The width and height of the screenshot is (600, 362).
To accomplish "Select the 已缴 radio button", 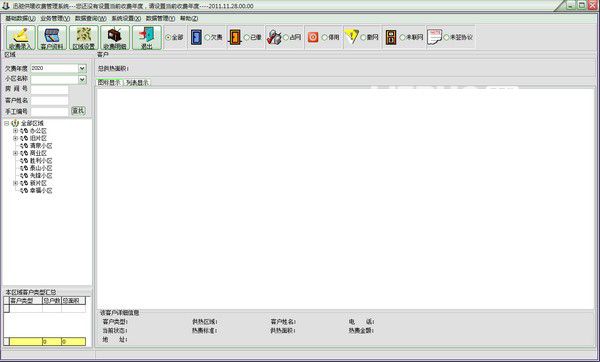I will pos(246,38).
